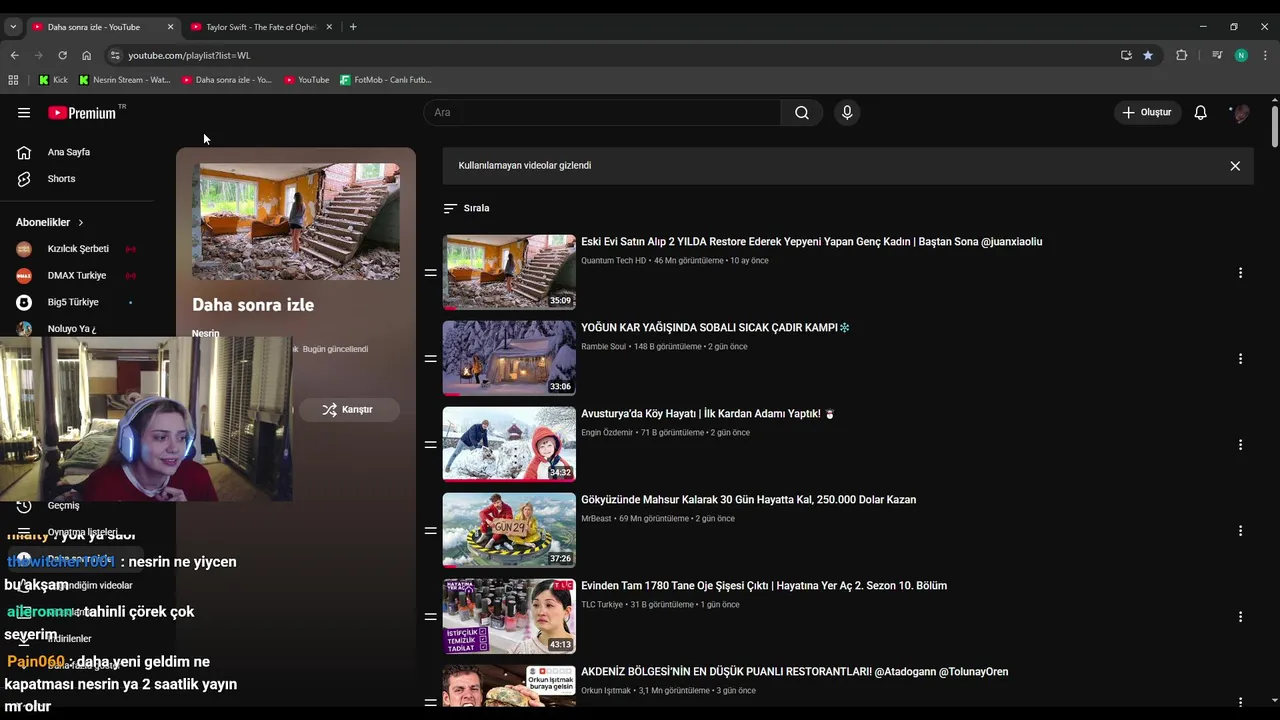Open video title 'AKDENİZ BÖLGESİ'NİN EN DÜŞÜK PUANLI RESTORANTLARI'
This screenshot has width=1280, height=720.
794,672
